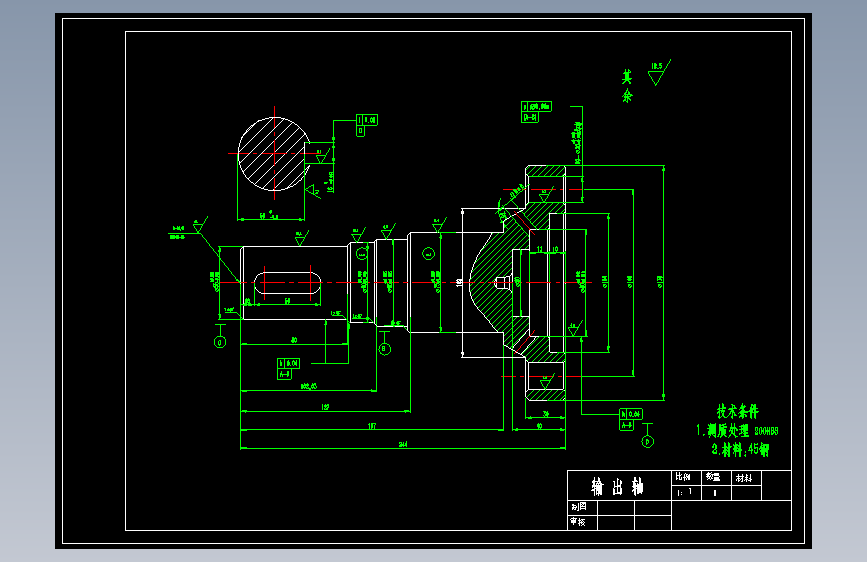
Task: Select the tolerance frame above the flange
Action: click(x=536, y=112)
